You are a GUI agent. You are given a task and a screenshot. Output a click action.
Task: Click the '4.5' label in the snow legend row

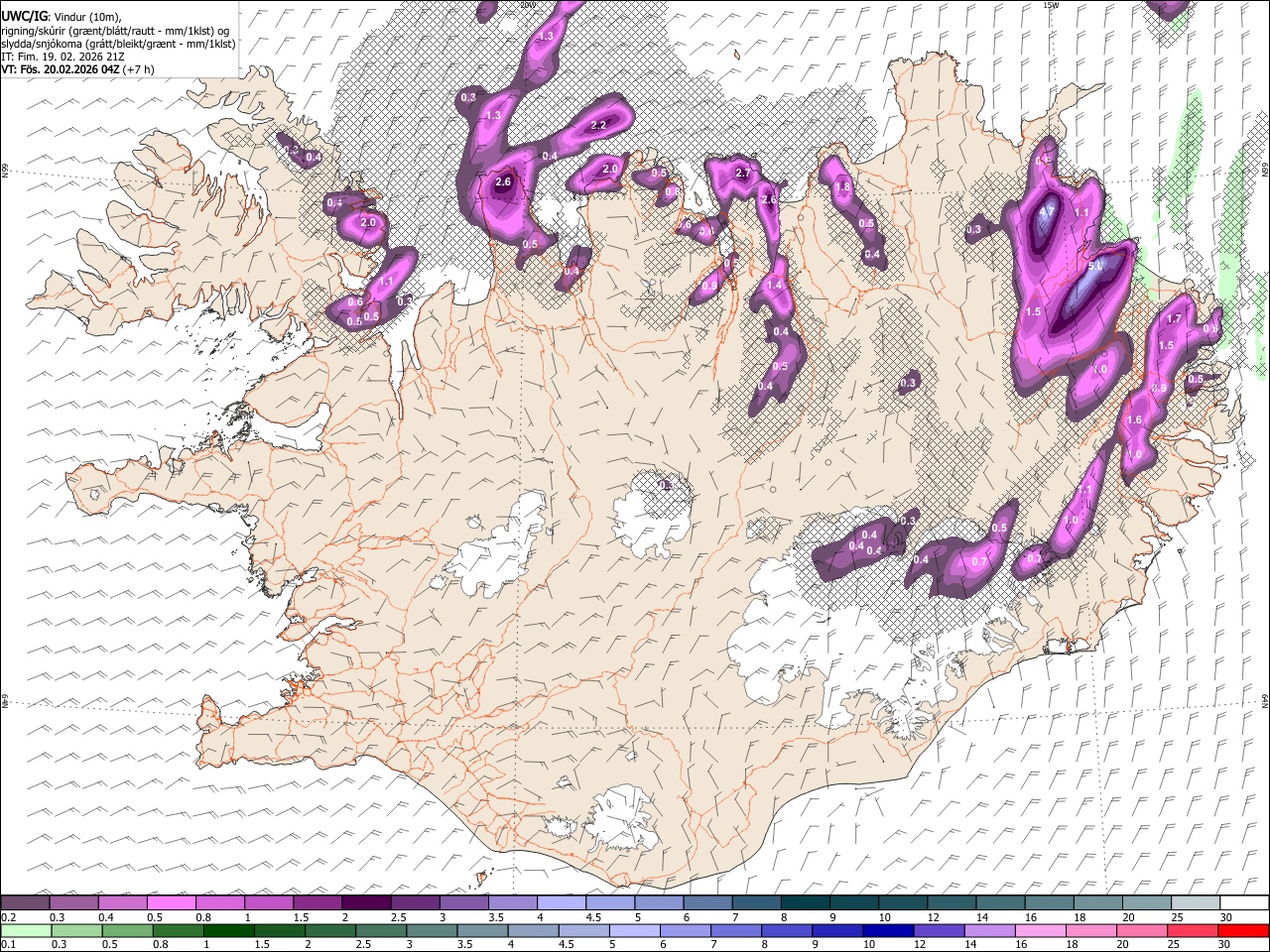[593, 917]
